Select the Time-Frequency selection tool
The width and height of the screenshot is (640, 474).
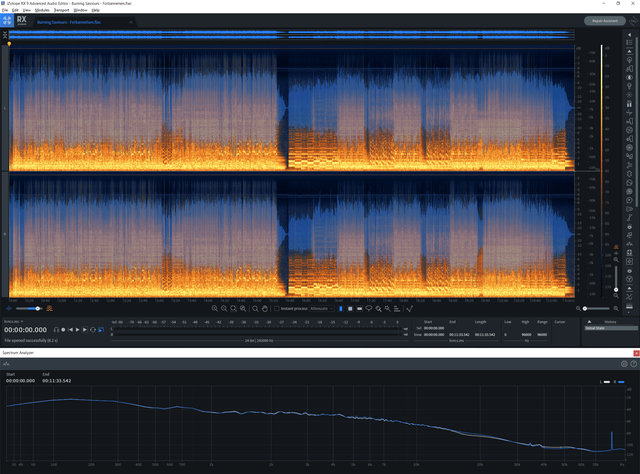click(350, 309)
